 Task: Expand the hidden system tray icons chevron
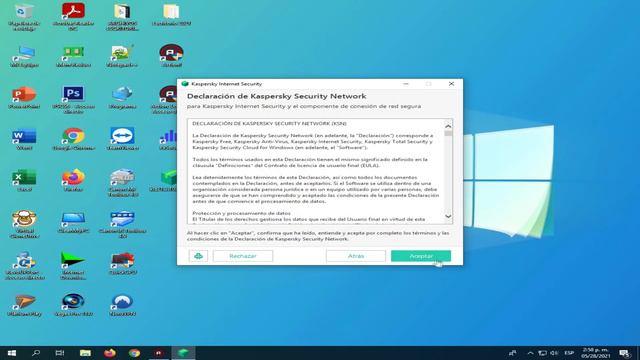click(x=530, y=353)
